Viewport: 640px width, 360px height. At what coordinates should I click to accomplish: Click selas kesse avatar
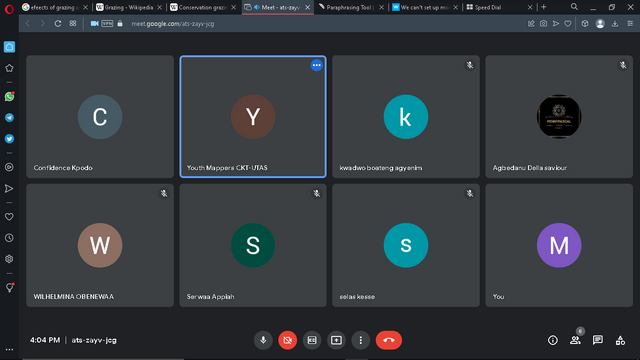406,245
